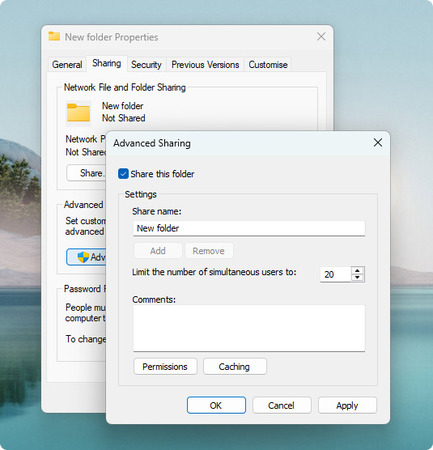Switch to the Security tab
The height and width of the screenshot is (450, 433).
(x=146, y=64)
